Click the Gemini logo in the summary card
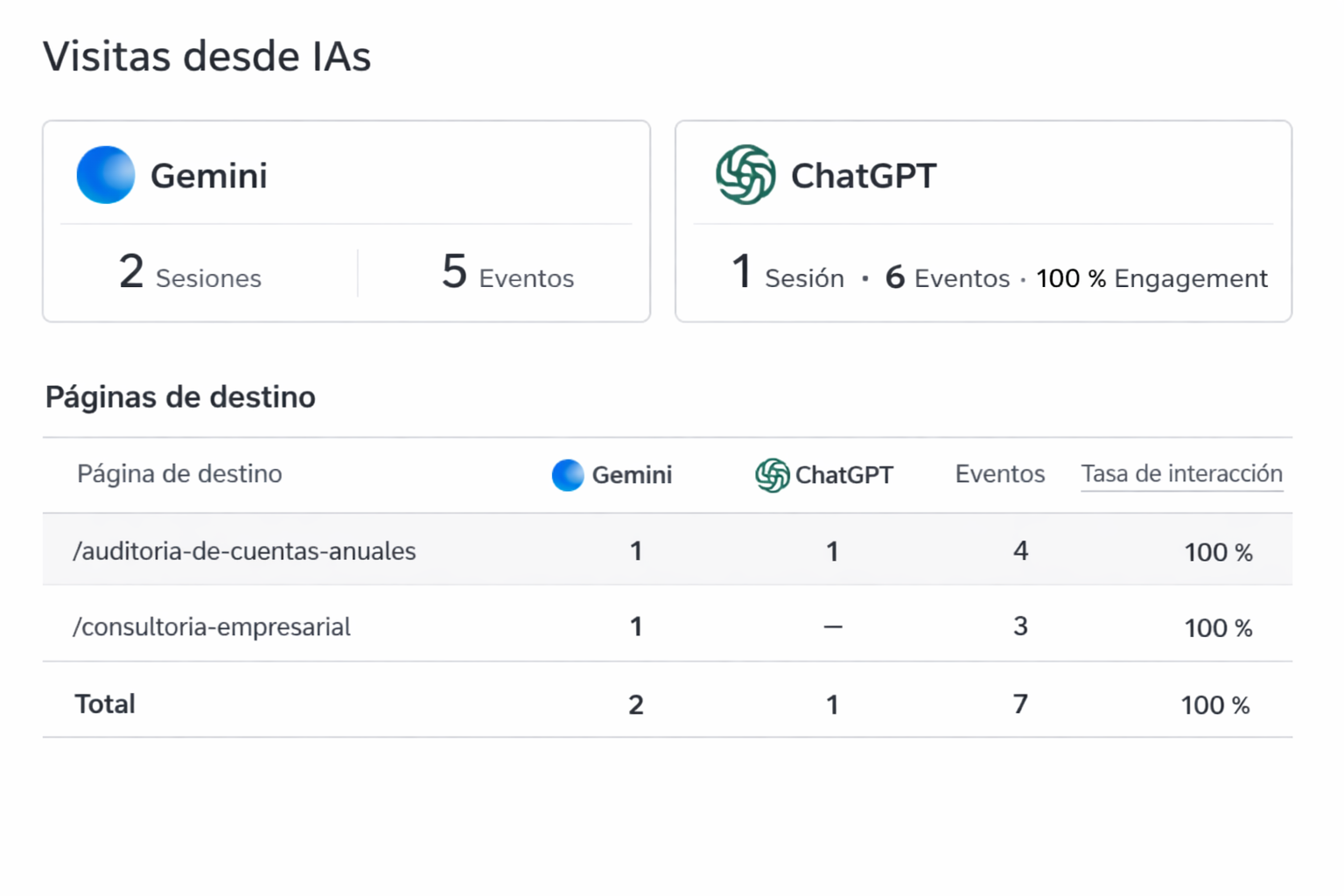Viewport: 1344px width, 896px height. point(106,175)
